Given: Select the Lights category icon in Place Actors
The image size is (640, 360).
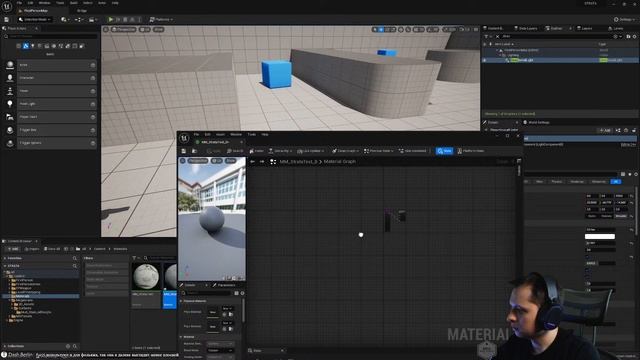Looking at the screenshot, I should coord(33,46).
